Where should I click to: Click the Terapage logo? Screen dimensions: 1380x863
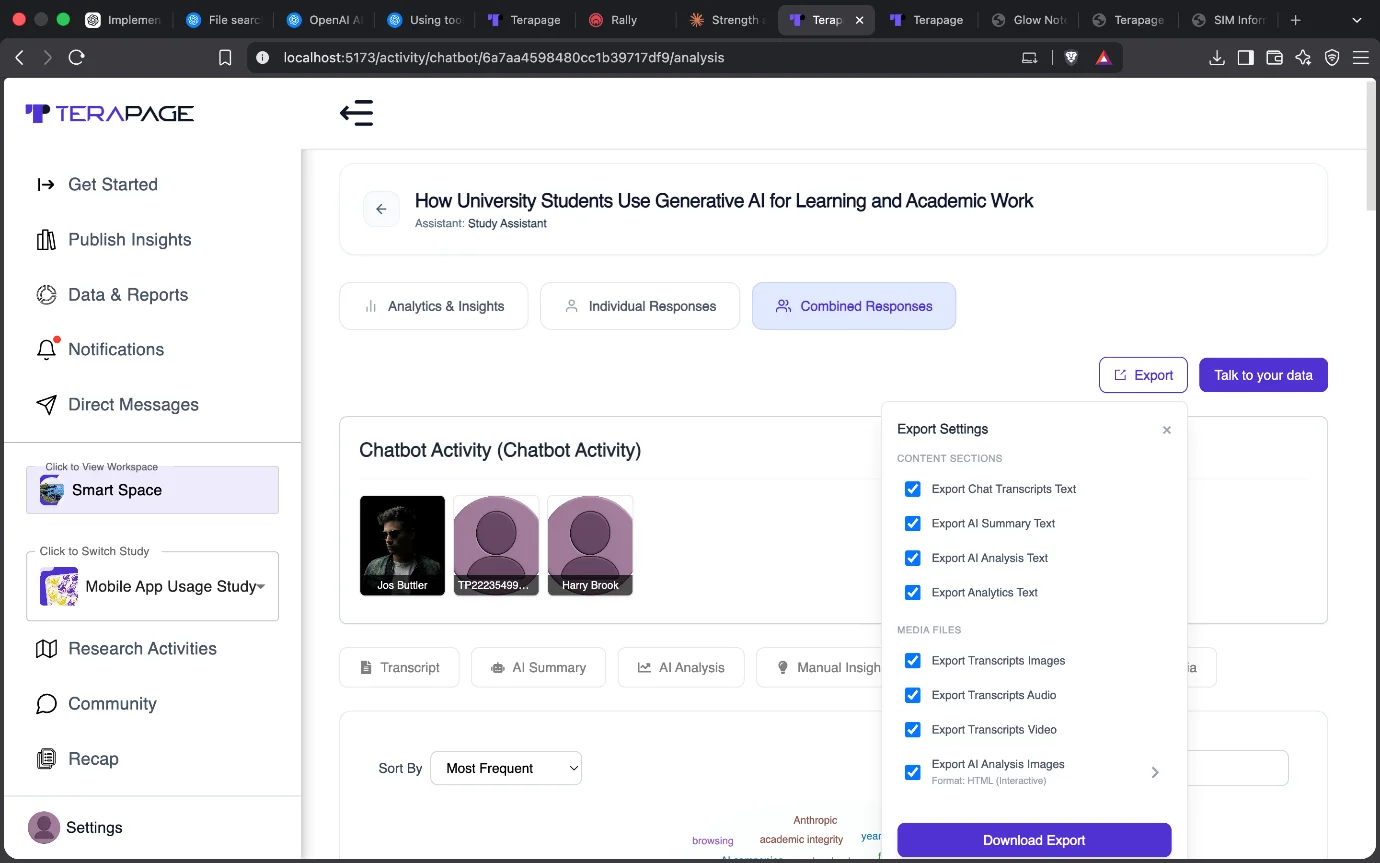pyautogui.click(x=110, y=113)
